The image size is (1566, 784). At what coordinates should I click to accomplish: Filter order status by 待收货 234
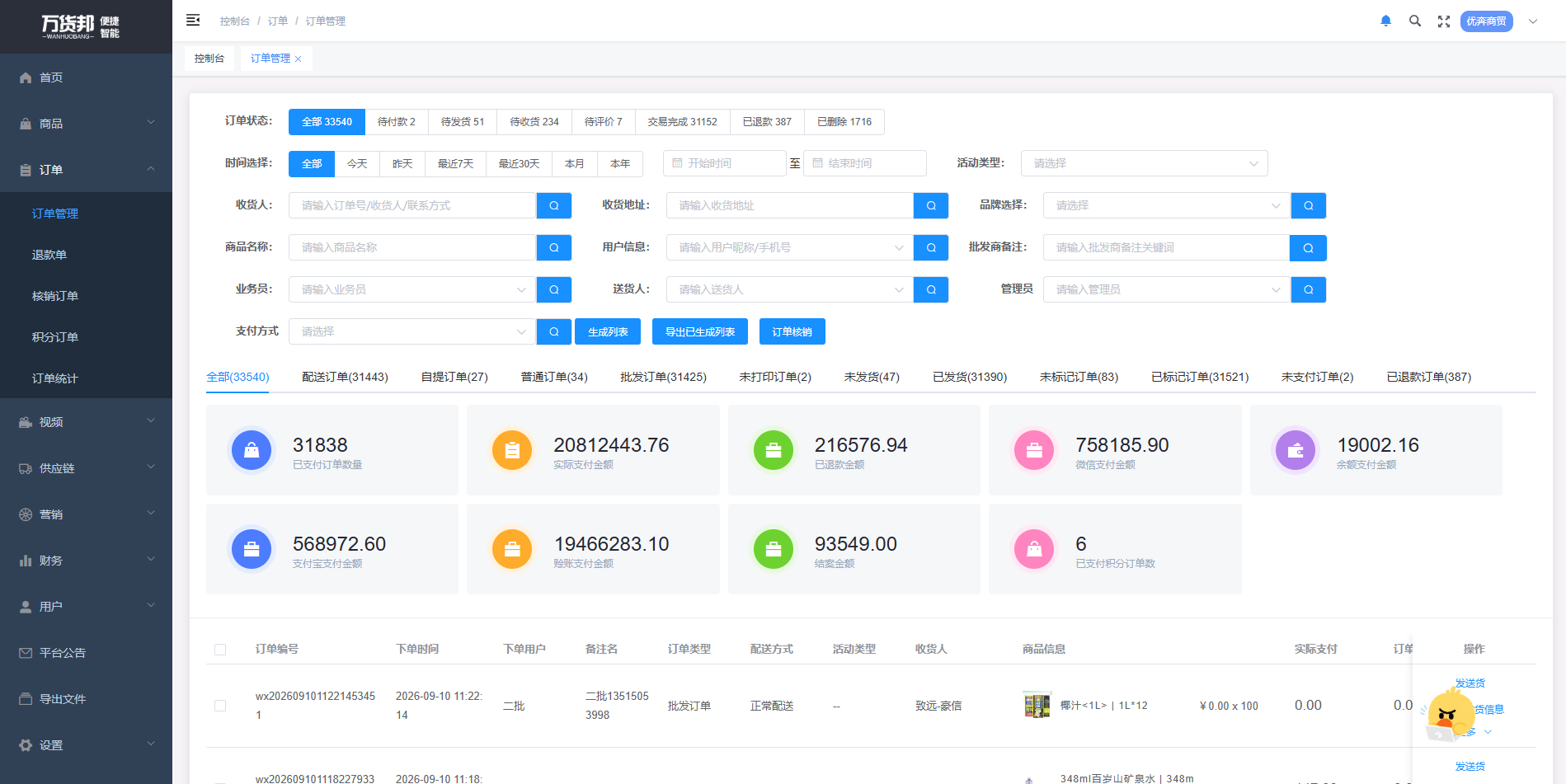click(534, 122)
